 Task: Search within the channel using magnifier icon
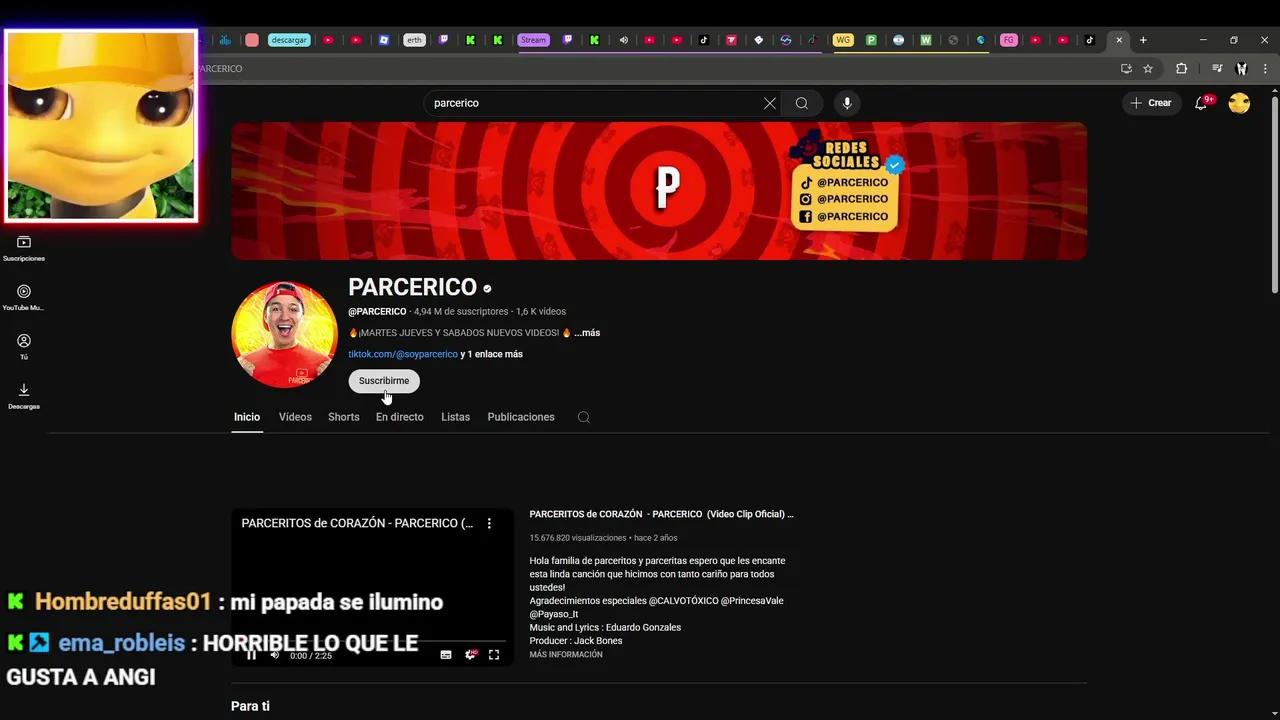pyautogui.click(x=584, y=417)
